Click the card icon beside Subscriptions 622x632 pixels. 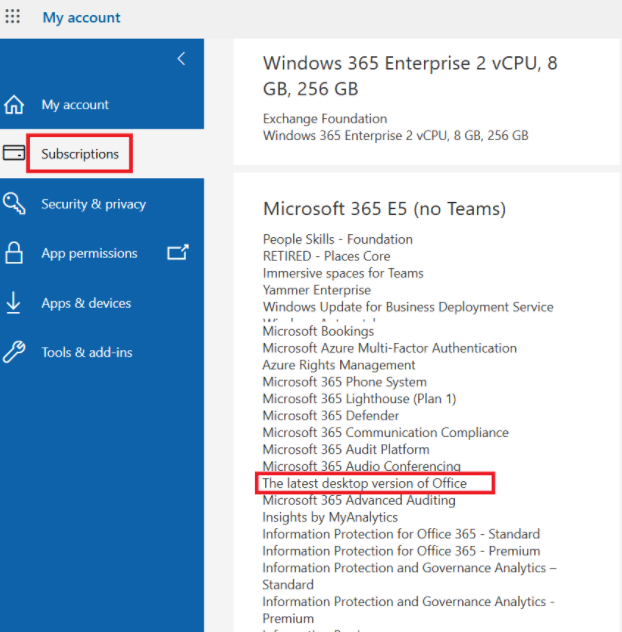point(14,153)
